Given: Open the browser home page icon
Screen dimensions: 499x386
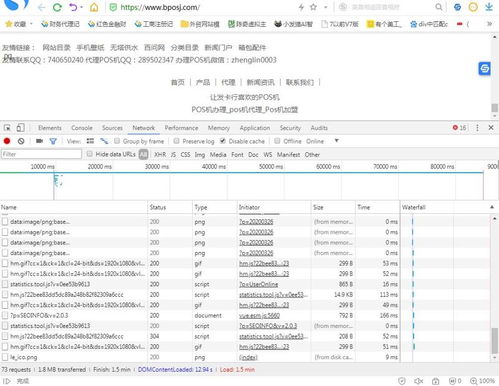Looking at the screenshot, I should (94, 7).
